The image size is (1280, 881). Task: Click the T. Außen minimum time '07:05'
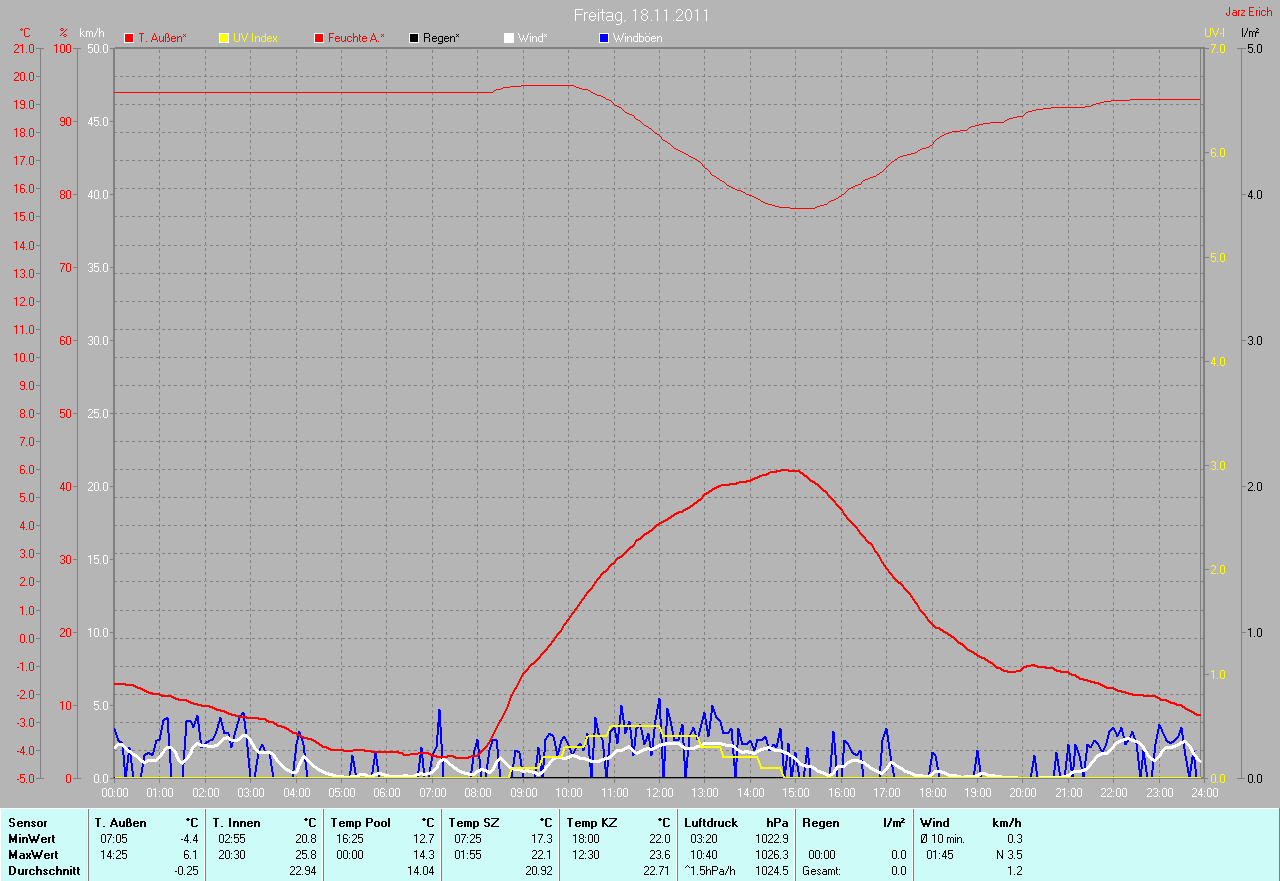pos(115,839)
